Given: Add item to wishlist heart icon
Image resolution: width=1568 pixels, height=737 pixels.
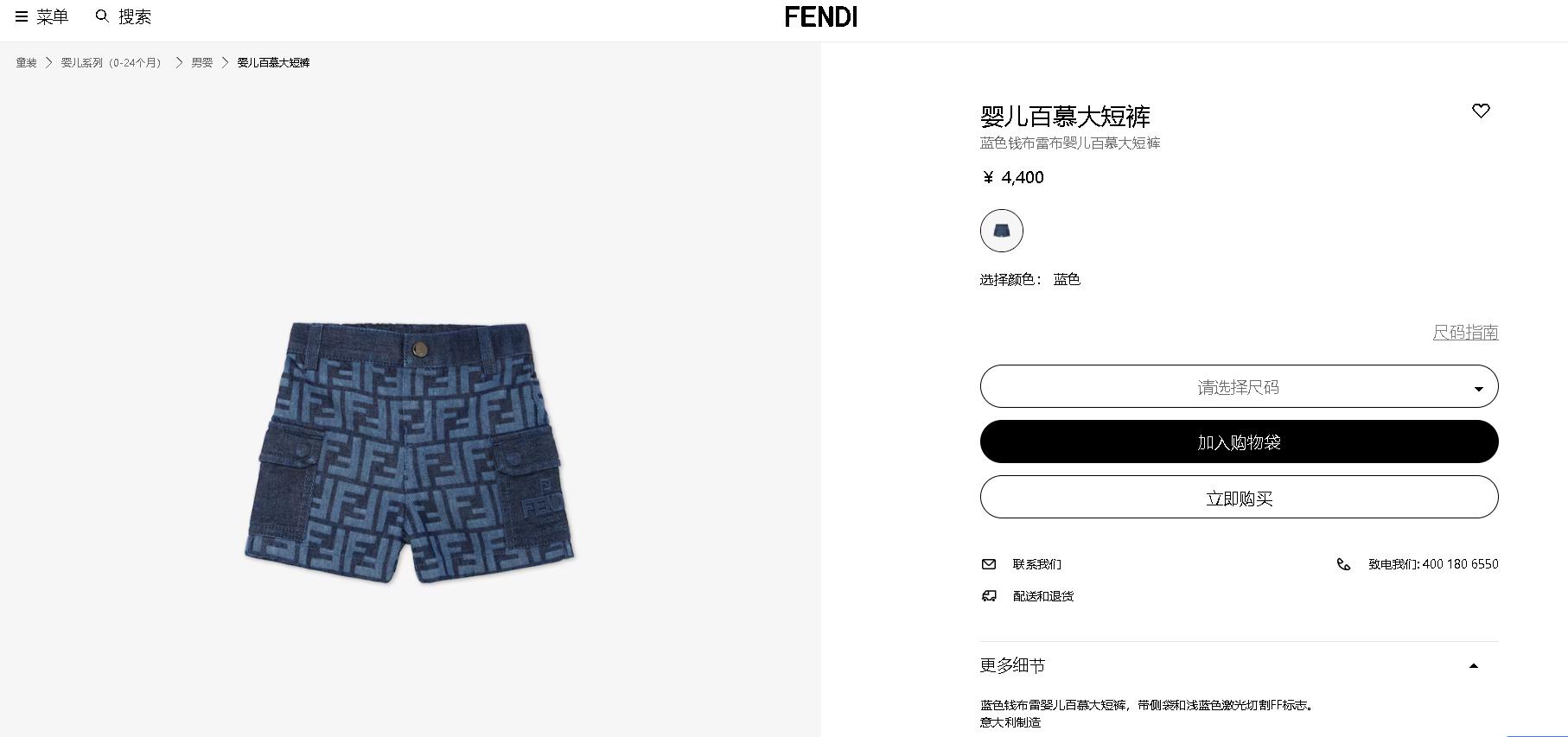Looking at the screenshot, I should pos(1481,111).
